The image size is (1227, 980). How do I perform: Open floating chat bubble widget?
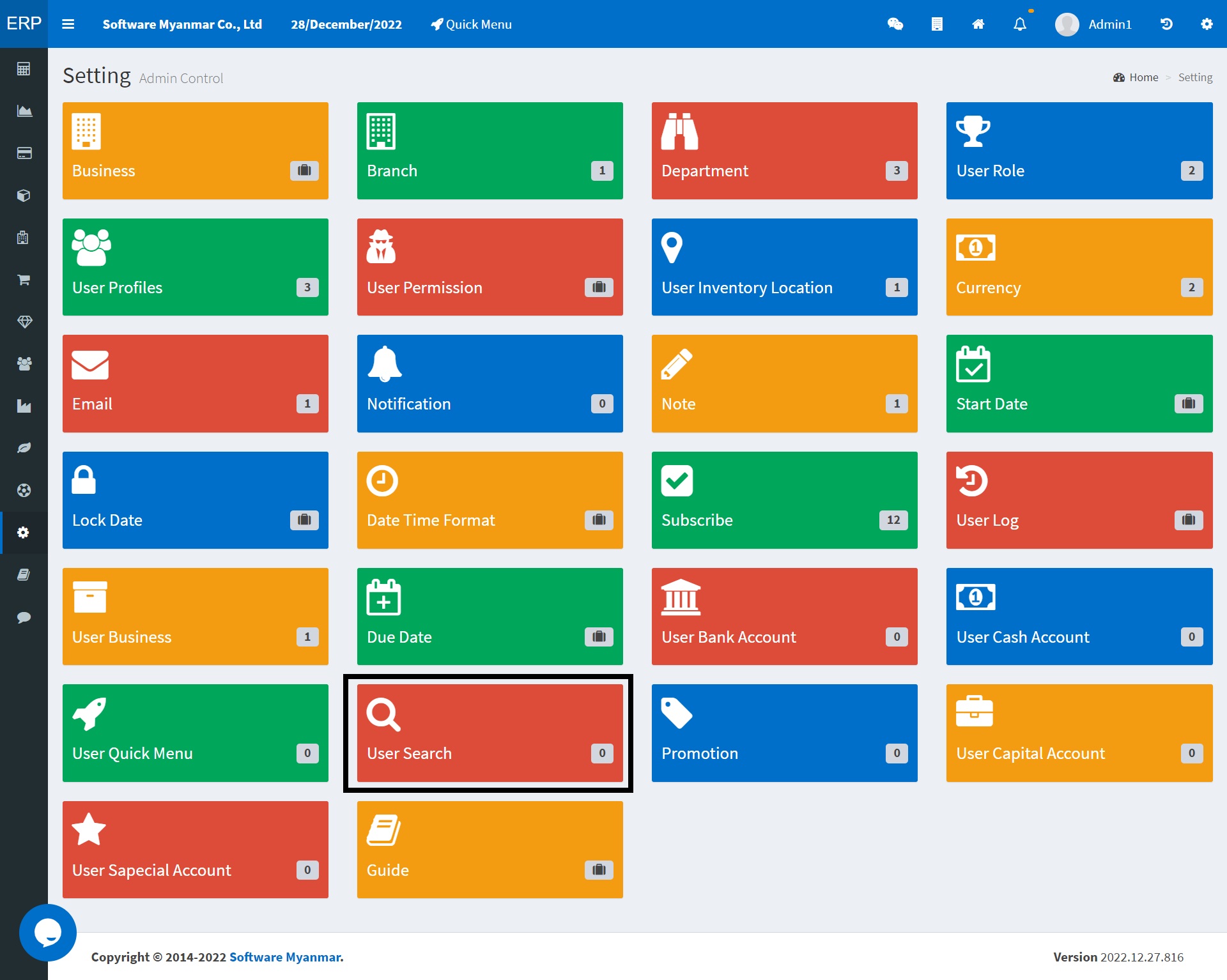tap(48, 933)
